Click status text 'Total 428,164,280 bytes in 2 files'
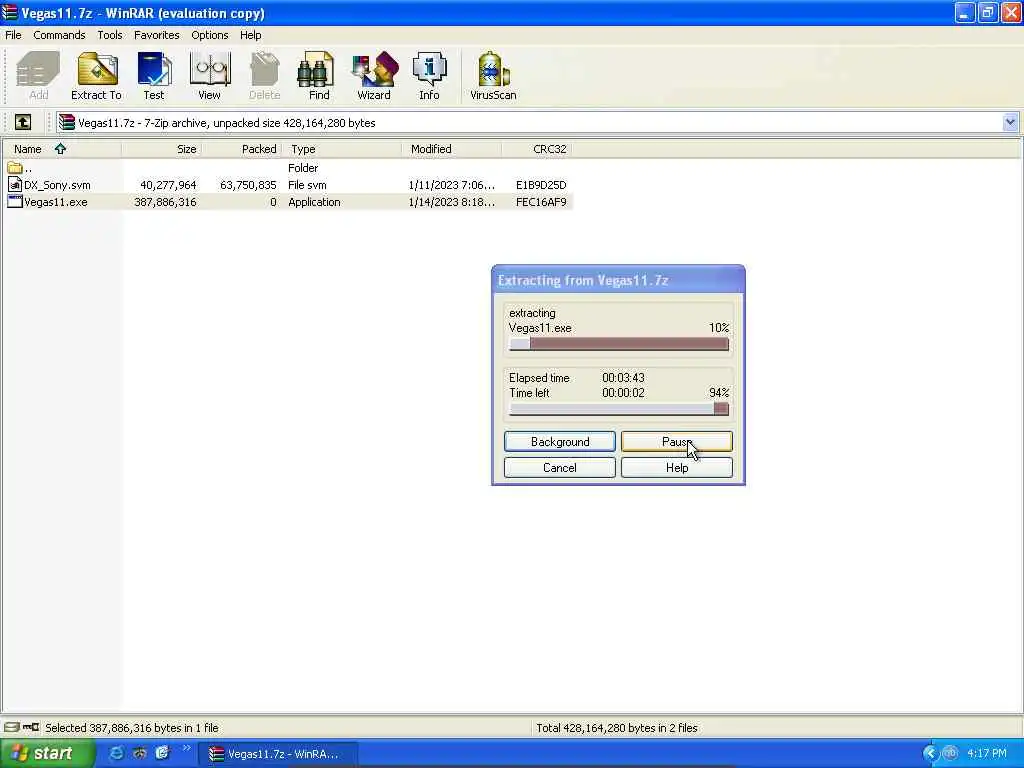Image resolution: width=1024 pixels, height=768 pixels. click(616, 728)
